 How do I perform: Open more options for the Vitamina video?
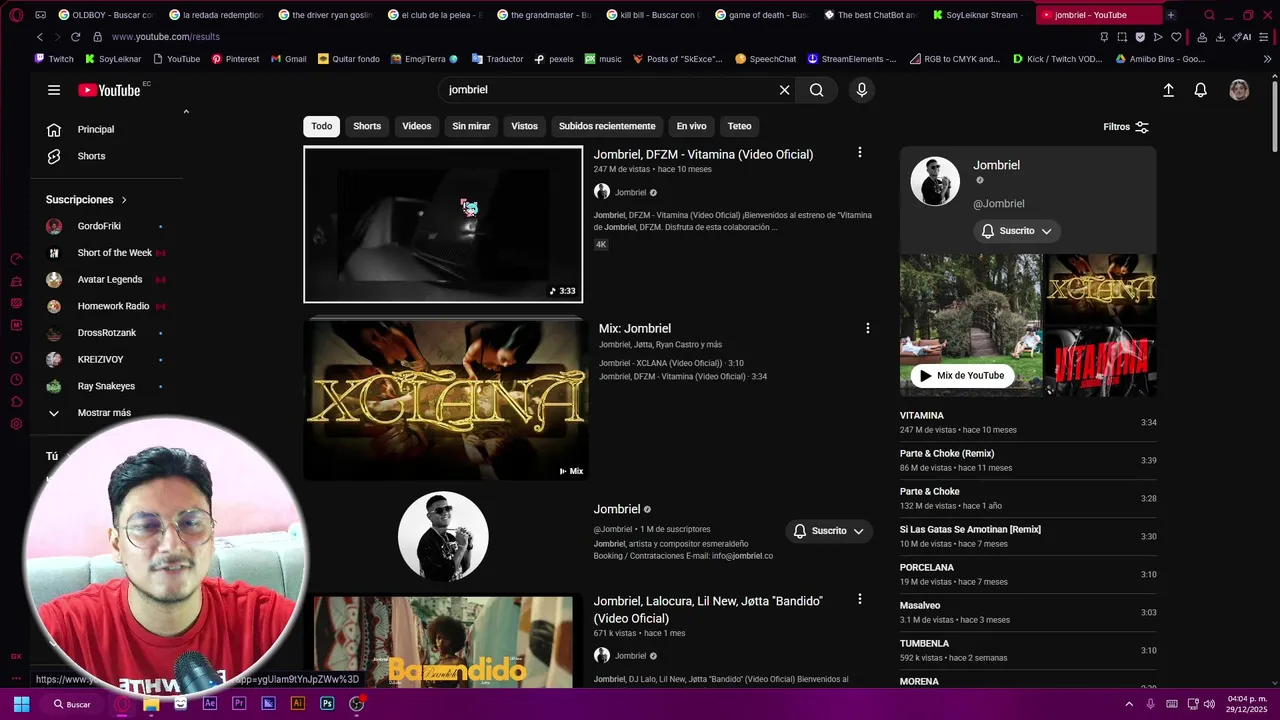(x=859, y=153)
